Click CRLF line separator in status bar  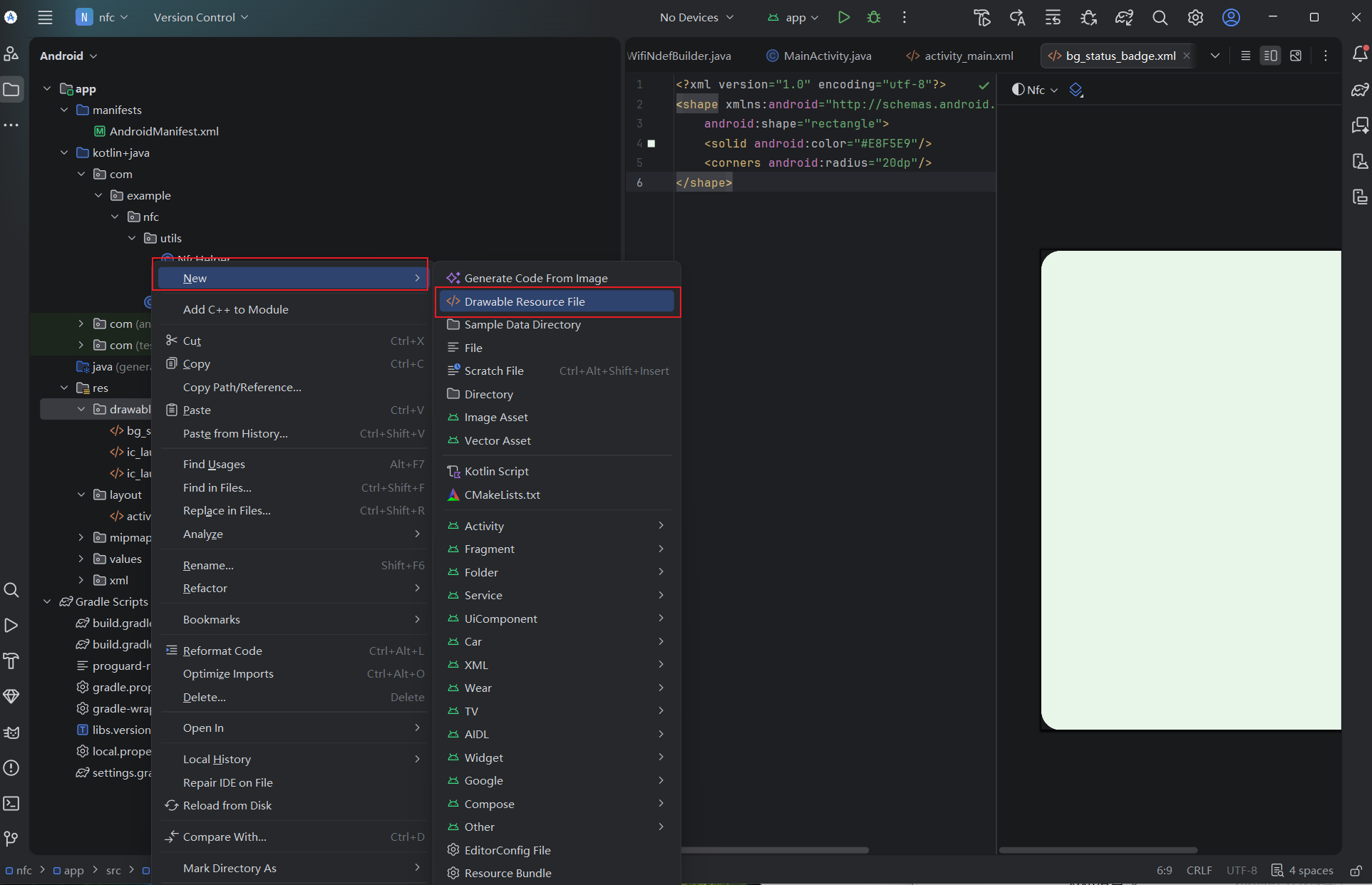tap(1199, 871)
